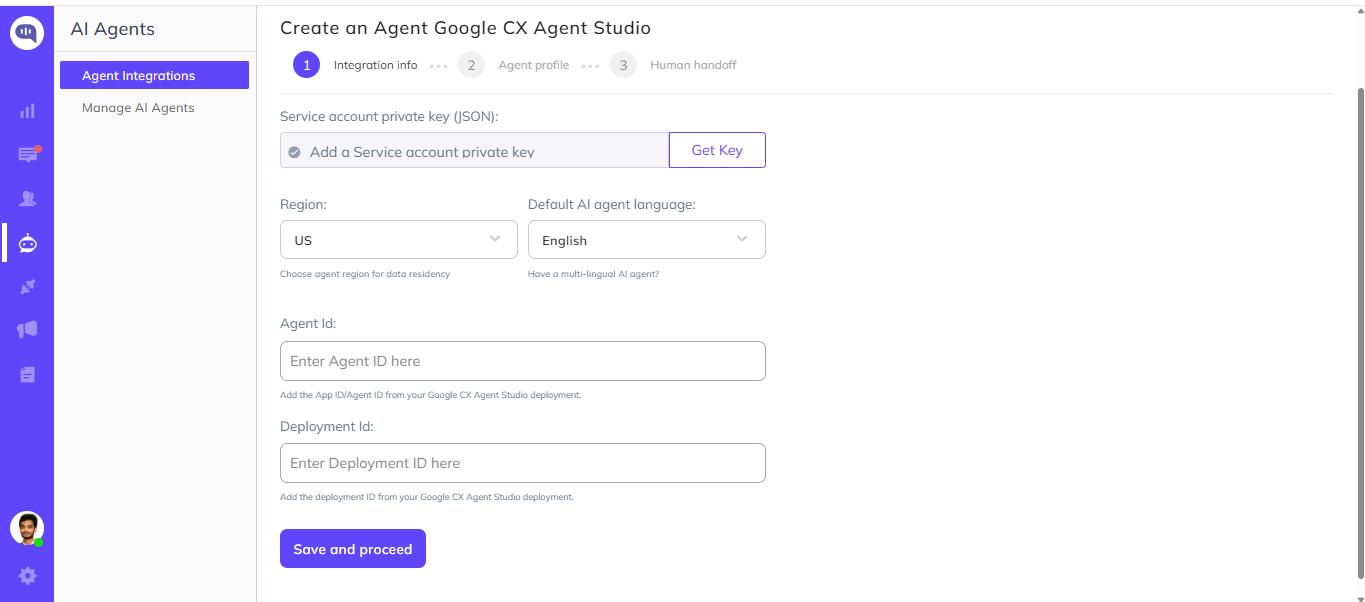Click 'Choose agent region for data residency' text
Image resolution: width=1365 pixels, height=602 pixels.
point(365,274)
